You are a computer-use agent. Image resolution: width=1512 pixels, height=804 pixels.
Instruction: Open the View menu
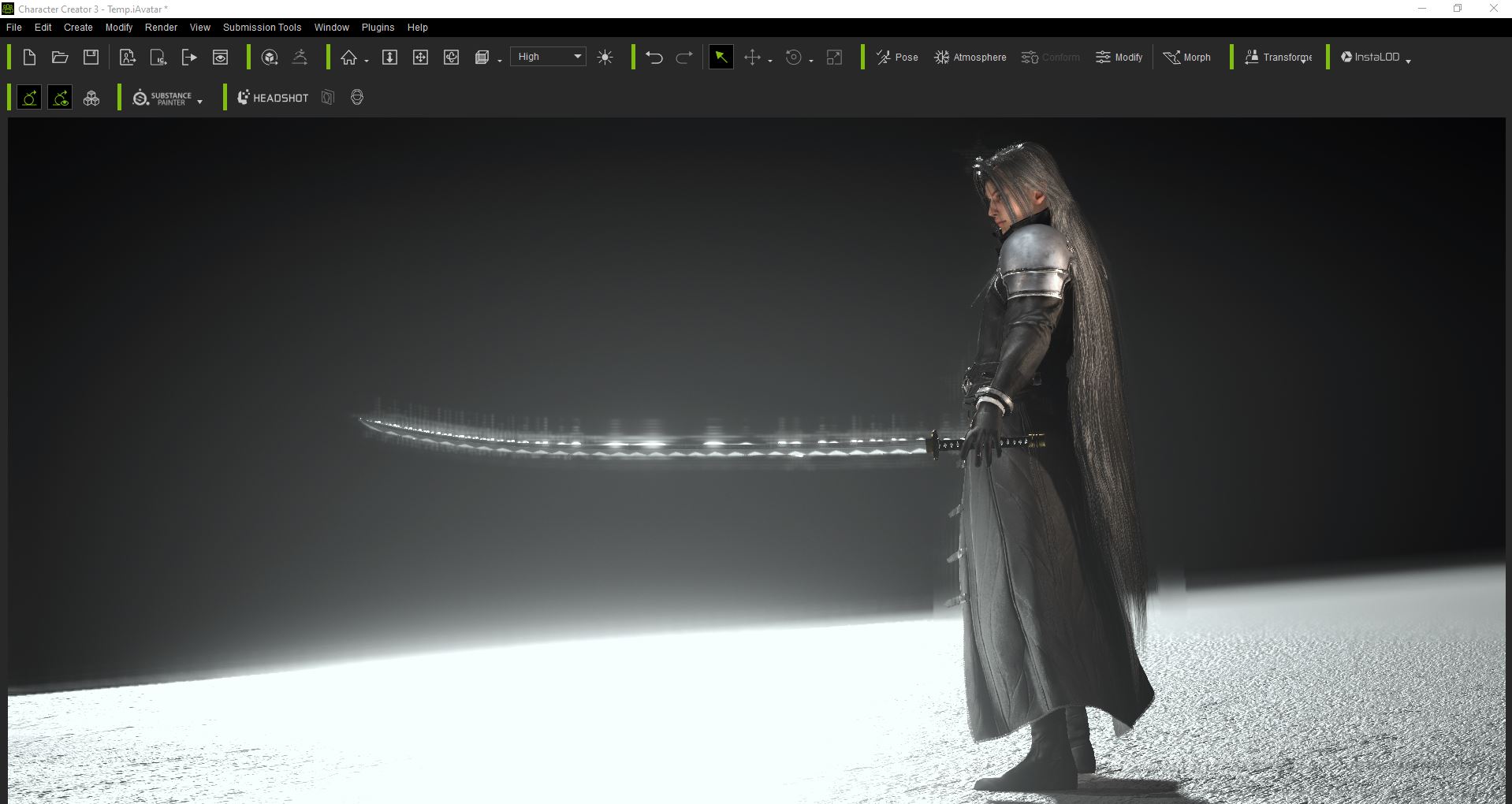pos(200,27)
